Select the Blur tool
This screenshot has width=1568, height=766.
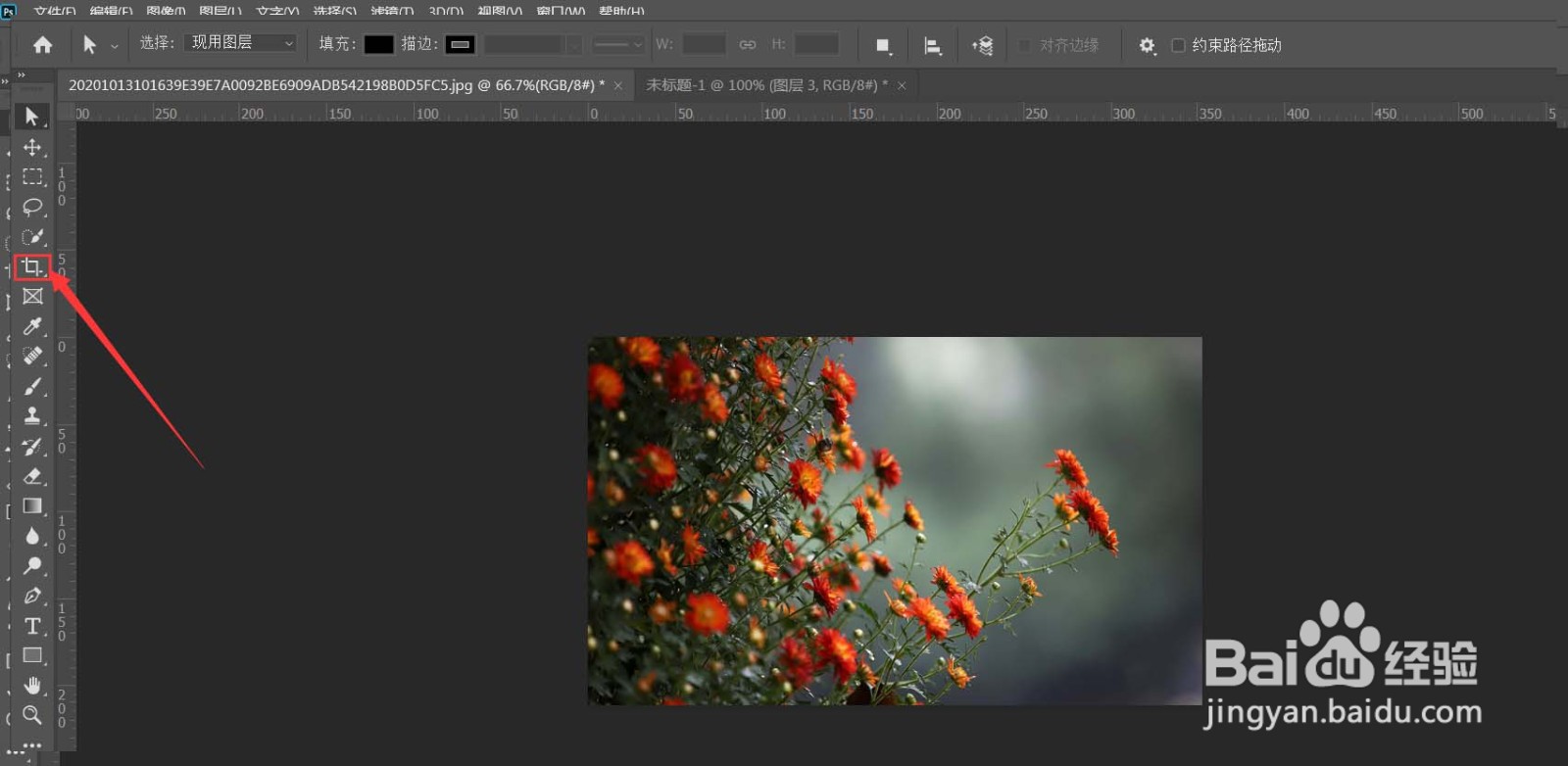click(x=31, y=536)
